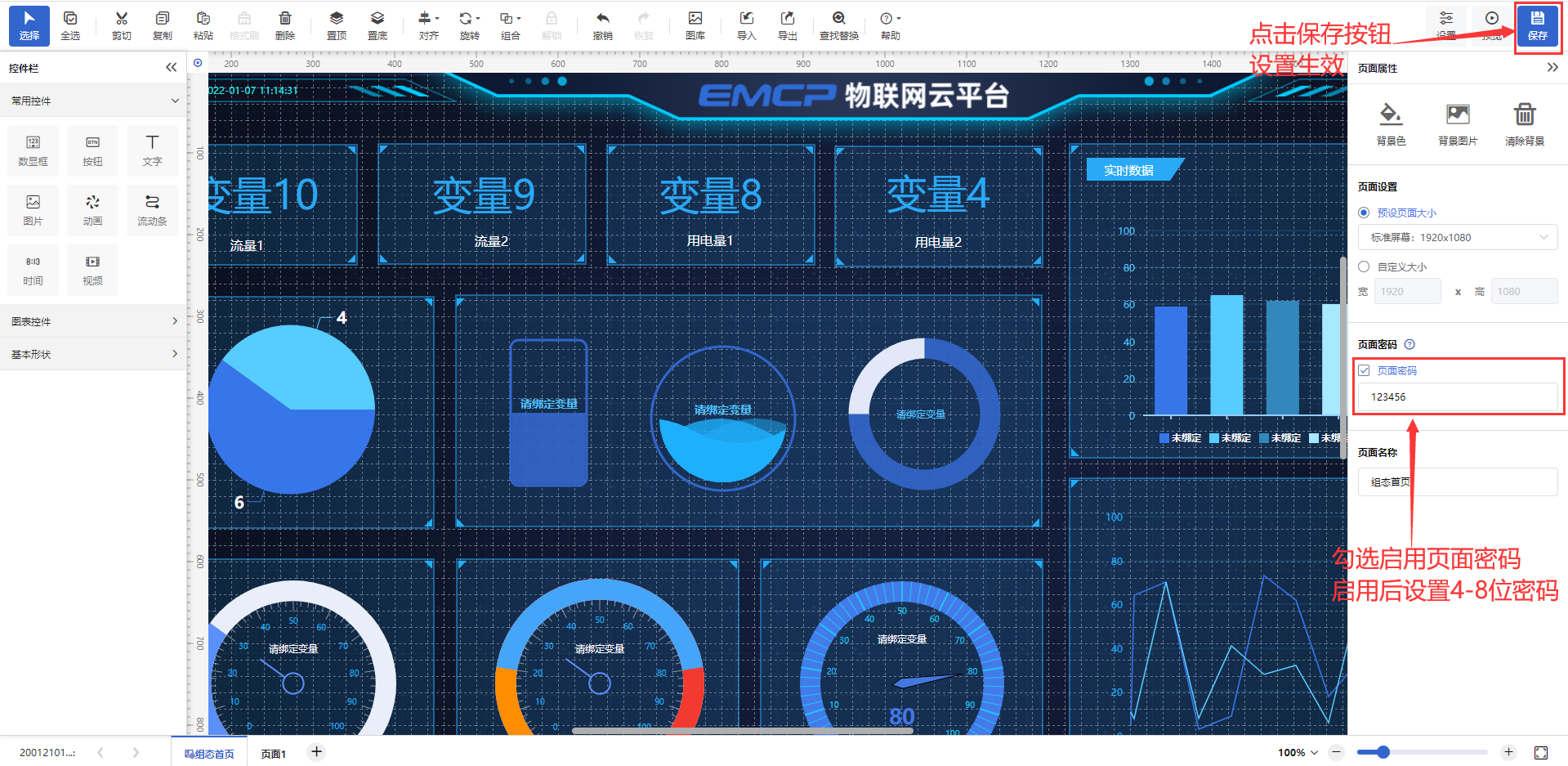The width and height of the screenshot is (1568, 766).
Task: Bring to front with 置顶
Action: tap(337, 25)
